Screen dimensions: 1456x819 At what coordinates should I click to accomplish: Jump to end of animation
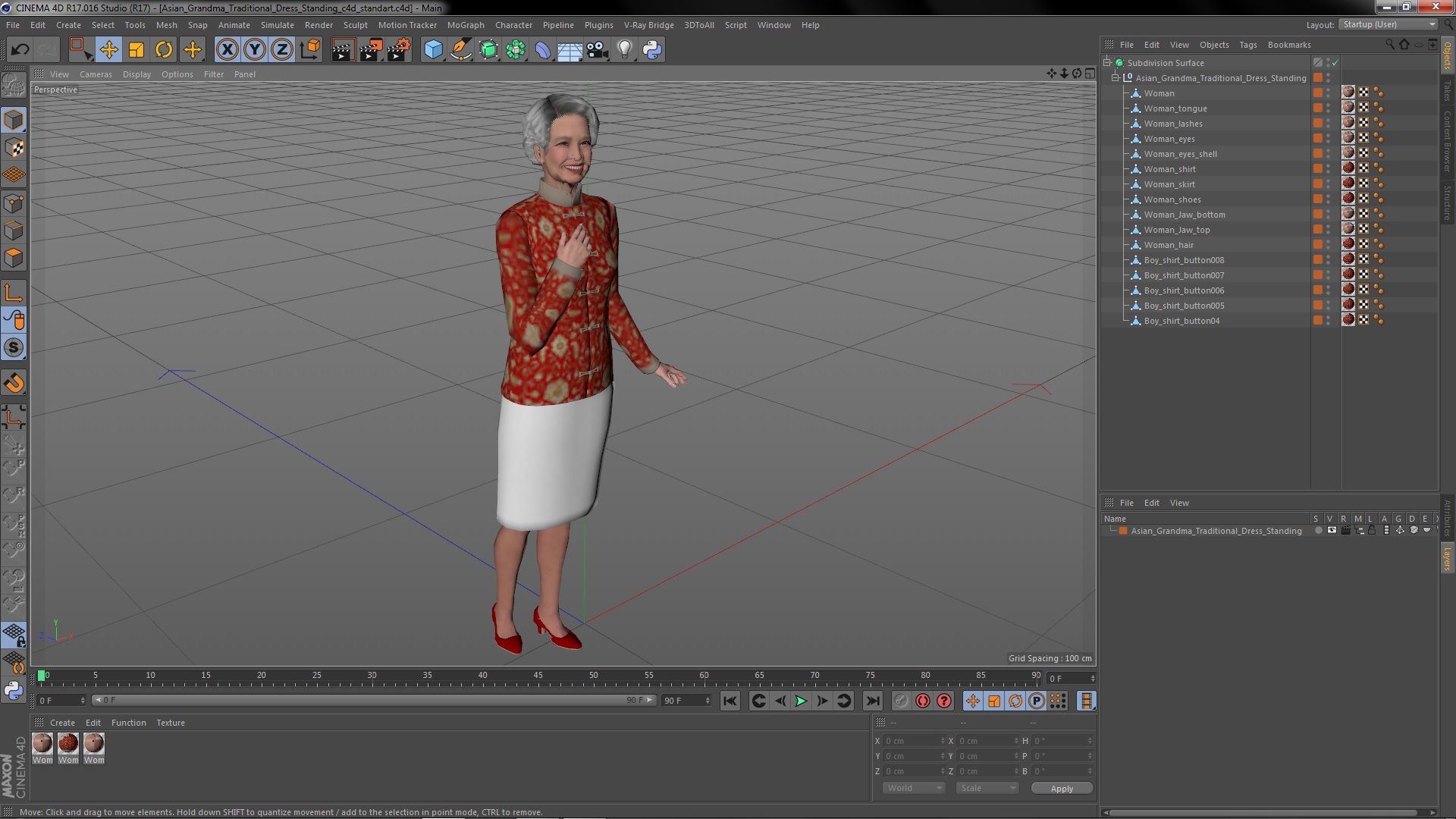873,701
